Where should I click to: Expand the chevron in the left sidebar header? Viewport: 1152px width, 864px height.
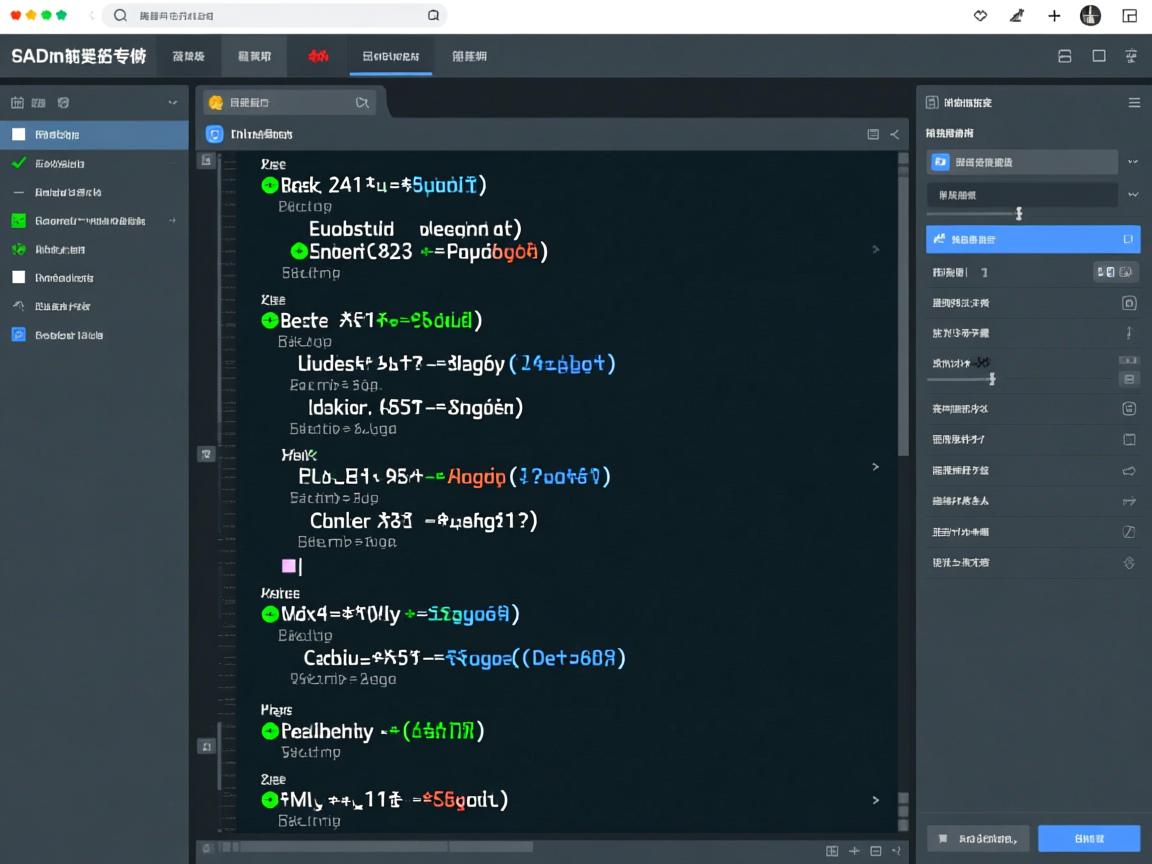(x=173, y=102)
